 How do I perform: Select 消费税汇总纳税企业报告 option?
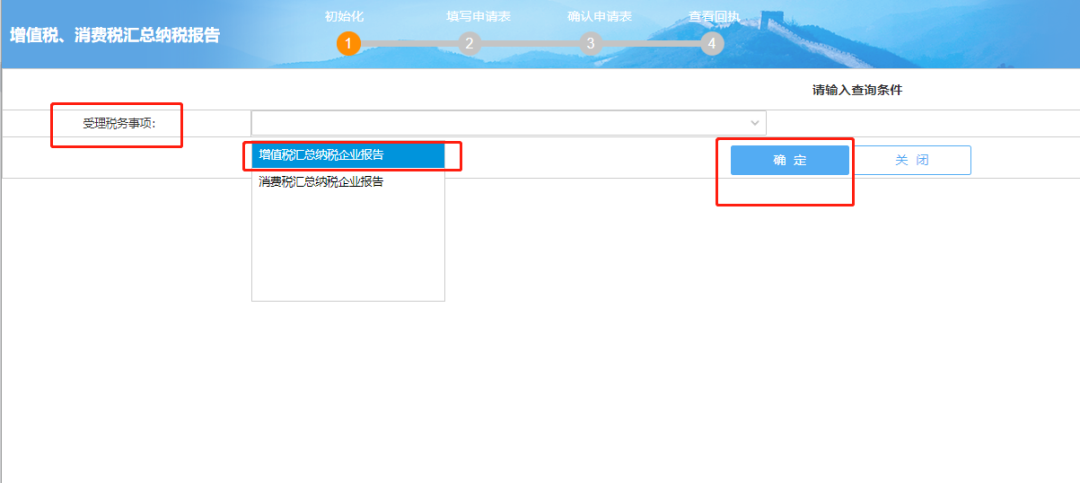(348, 183)
